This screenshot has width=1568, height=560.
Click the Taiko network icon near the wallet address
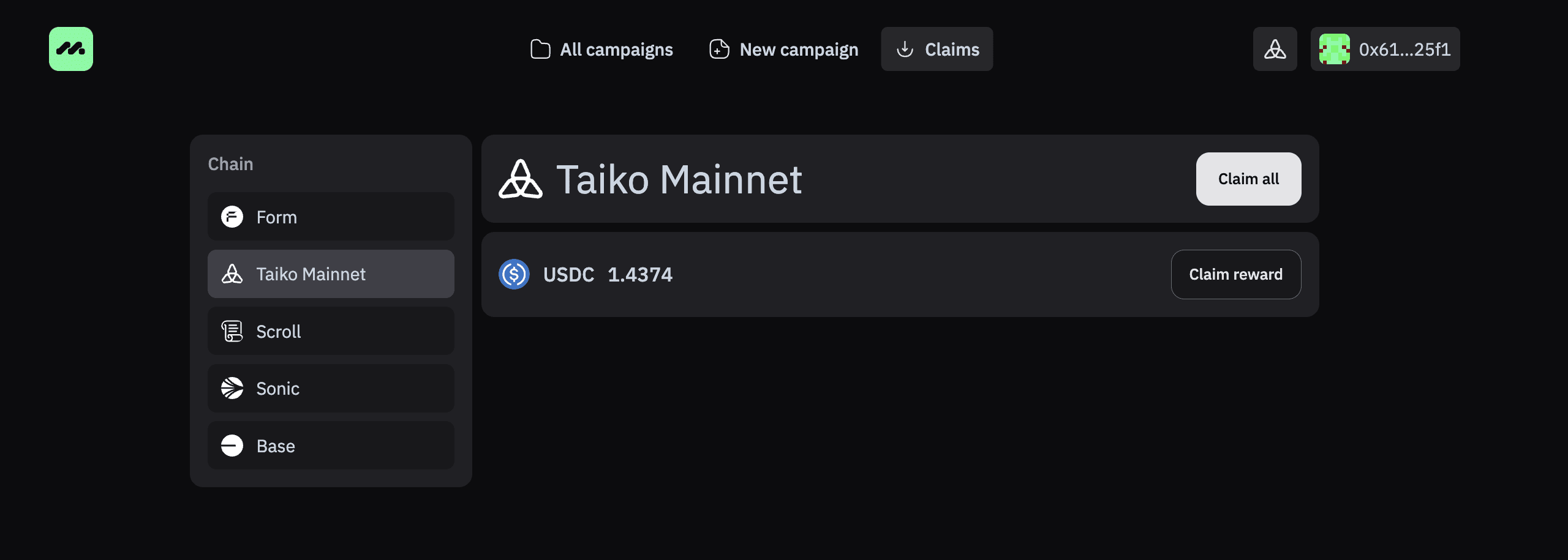[1275, 49]
